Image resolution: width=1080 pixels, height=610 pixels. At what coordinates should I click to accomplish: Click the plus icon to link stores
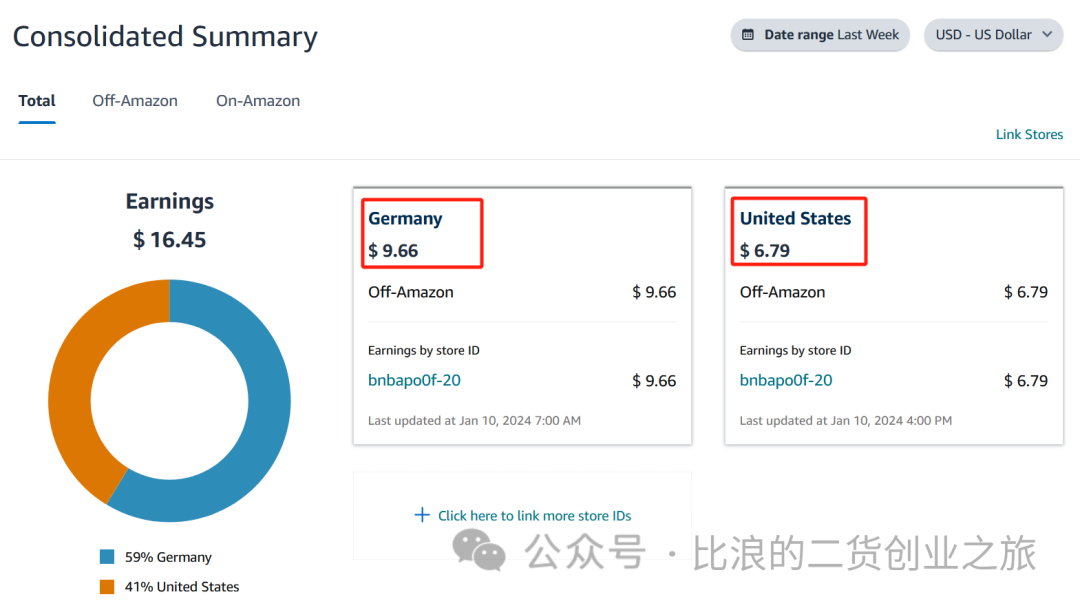tap(422, 515)
